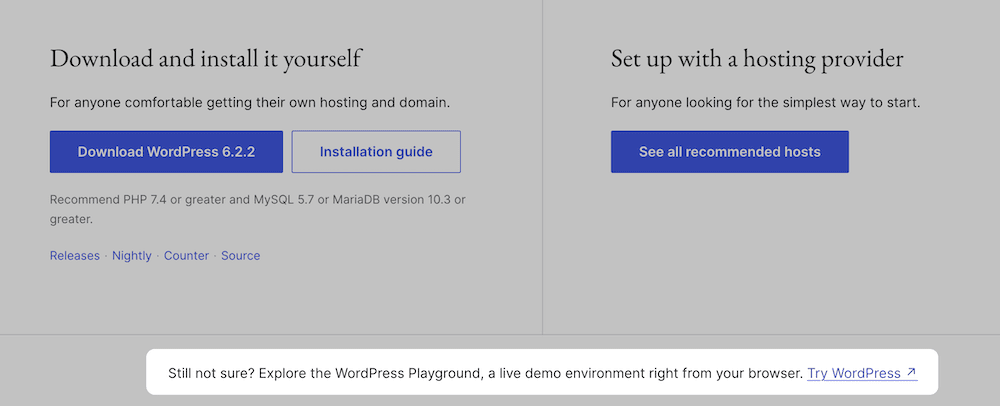Open the Source link
Image resolution: width=1000 pixels, height=406 pixels.
pyautogui.click(x=240, y=256)
